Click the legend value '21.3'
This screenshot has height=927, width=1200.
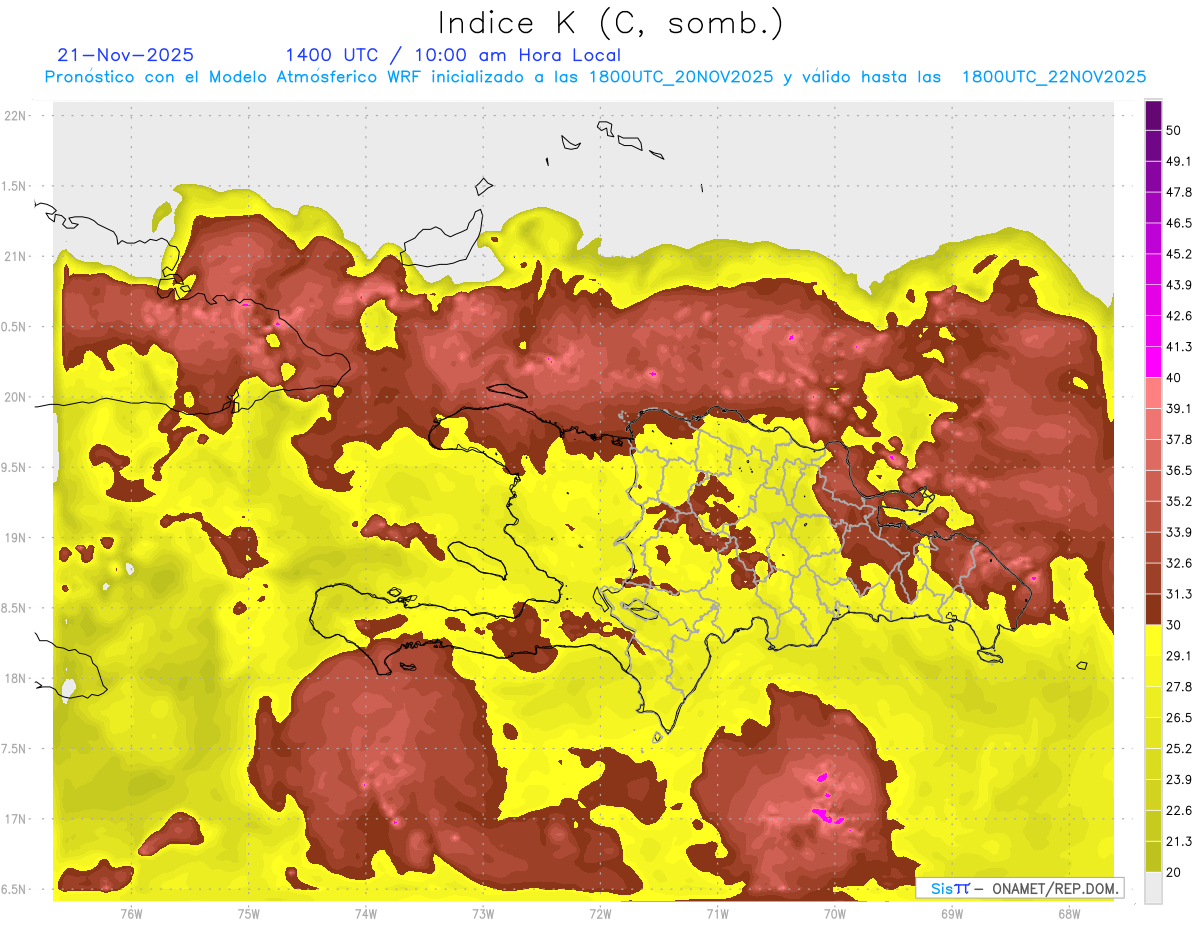(x=1179, y=841)
